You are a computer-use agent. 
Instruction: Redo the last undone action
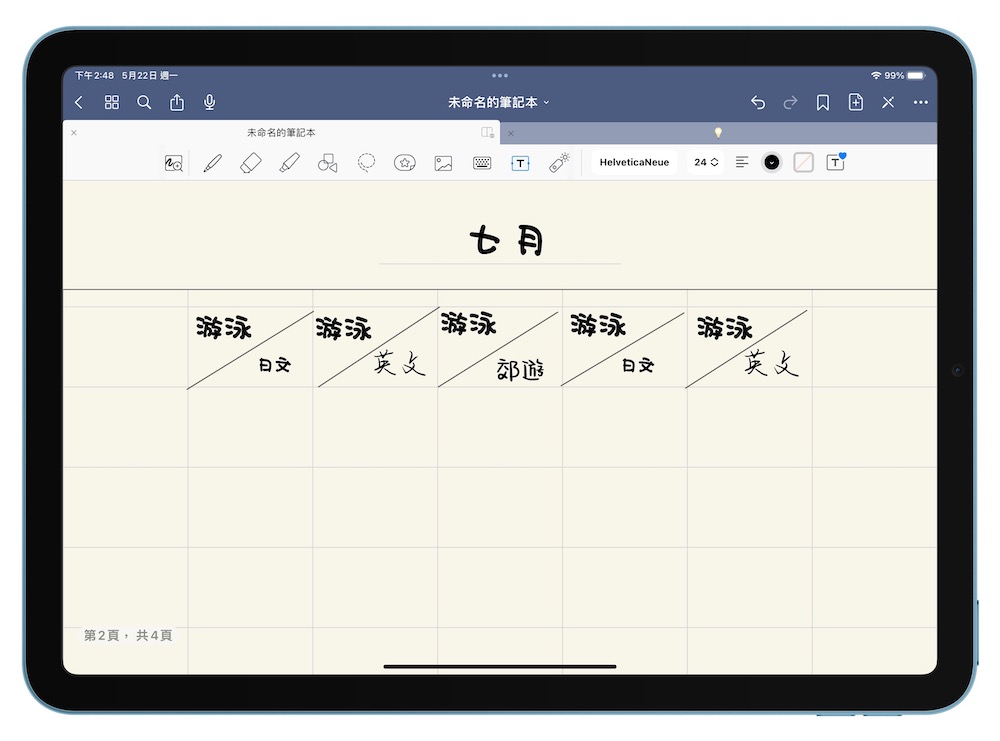point(790,102)
